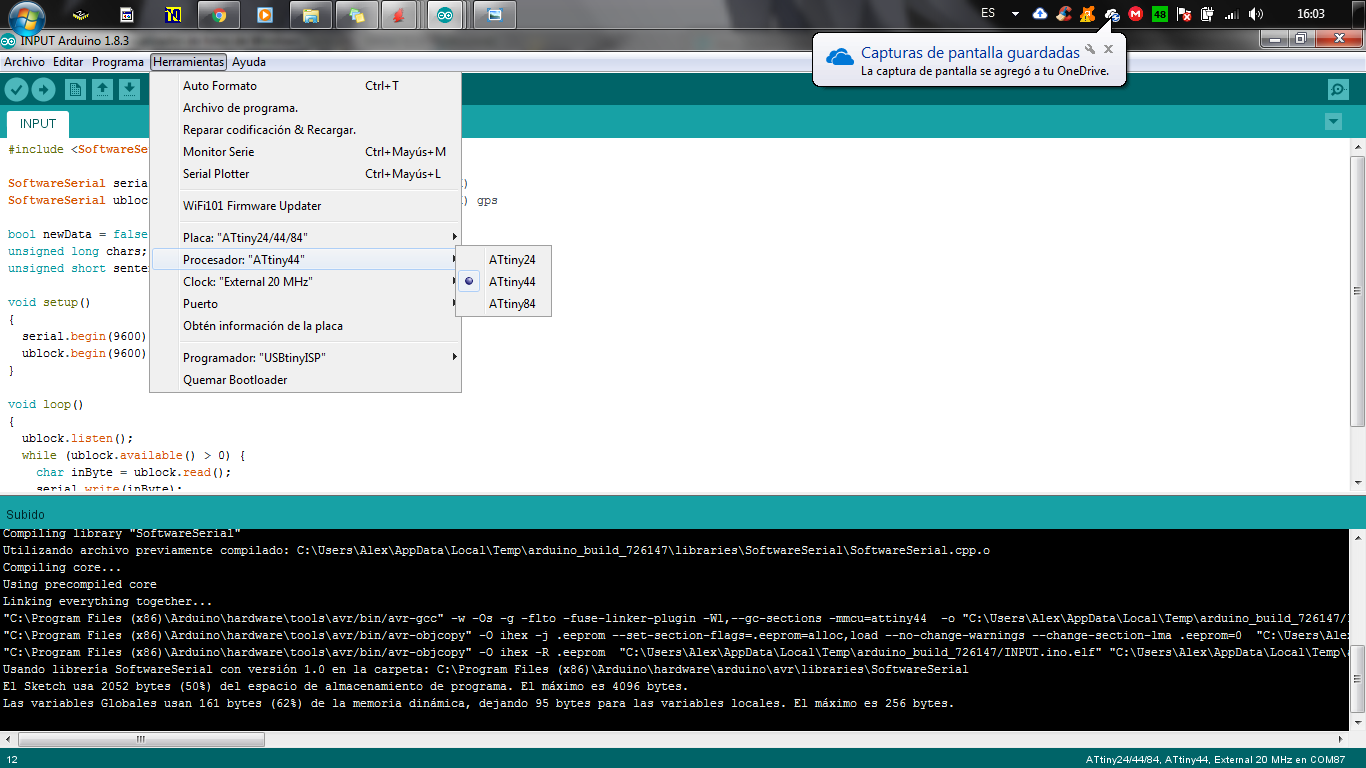
Task: Expand the Clock "External 20 MHz" submenu
Action: (305, 282)
